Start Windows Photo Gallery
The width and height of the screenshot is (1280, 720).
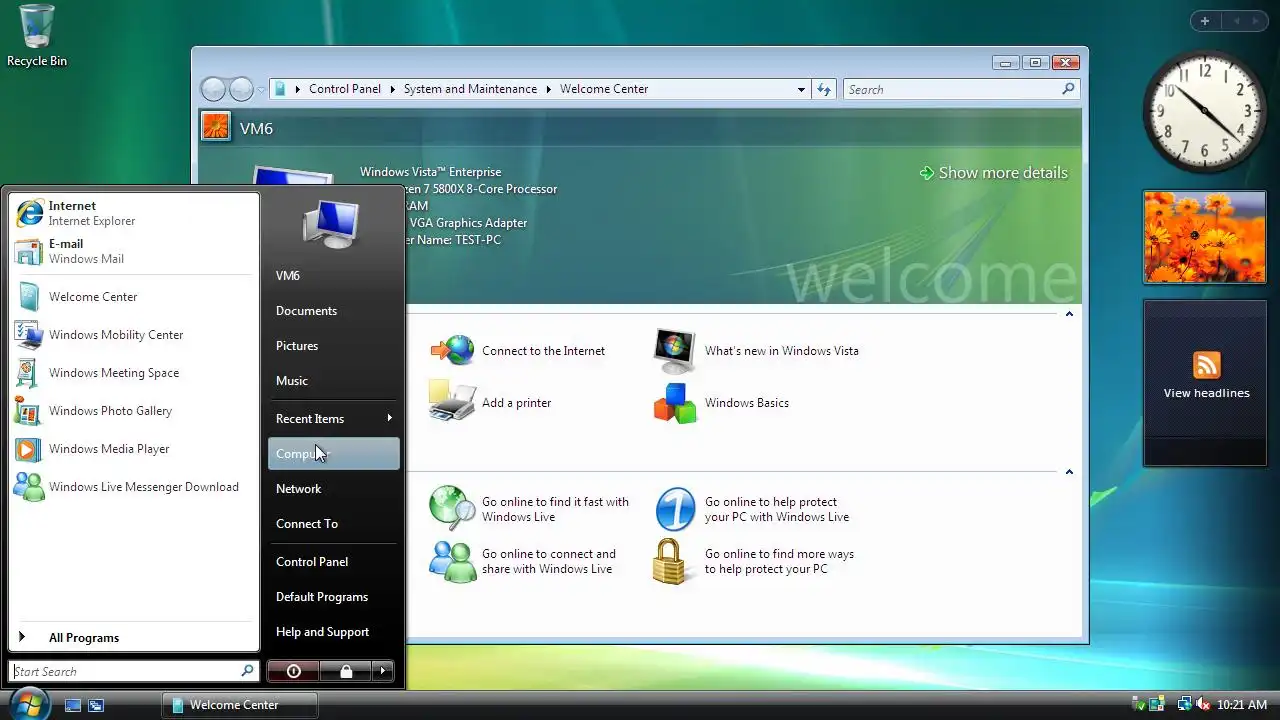pos(133,411)
